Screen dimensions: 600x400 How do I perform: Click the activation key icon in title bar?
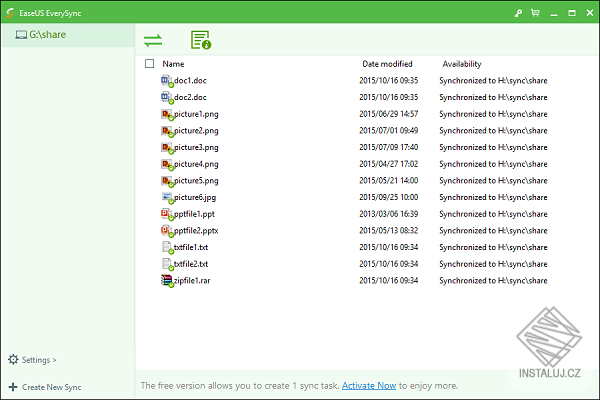click(518, 13)
